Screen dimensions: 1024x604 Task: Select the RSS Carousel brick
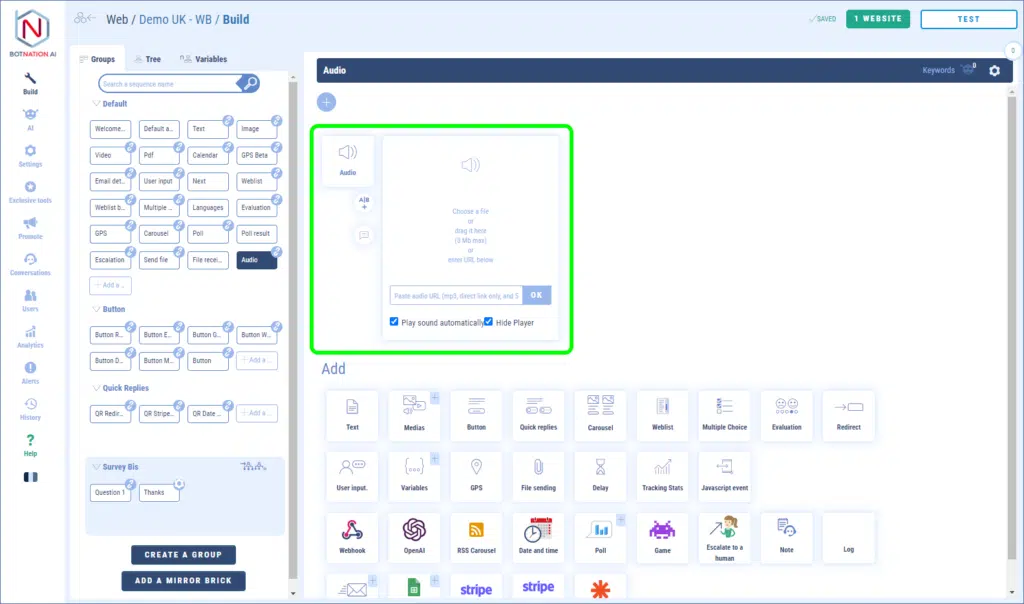tap(476, 538)
